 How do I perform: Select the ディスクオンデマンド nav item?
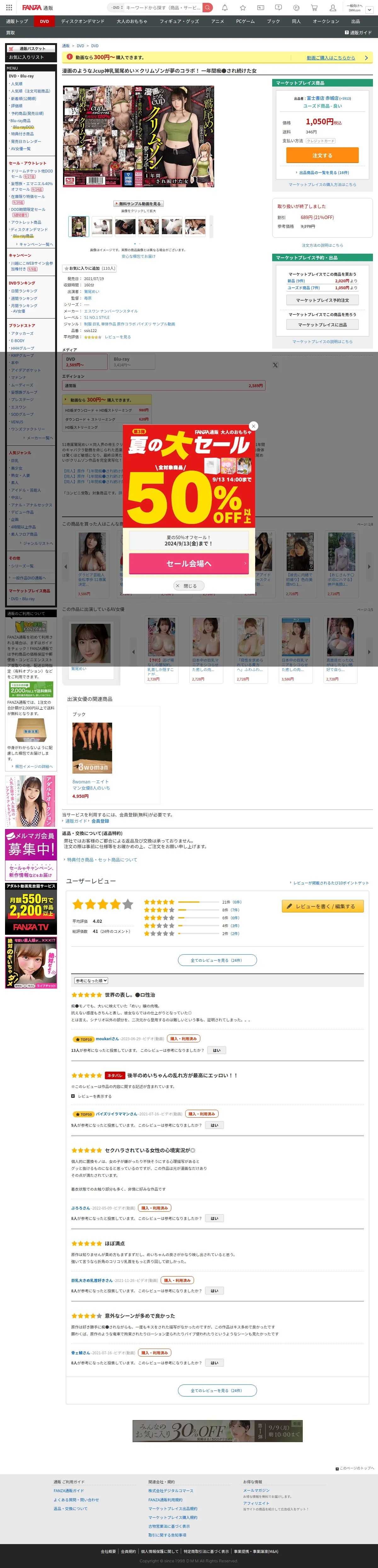(x=82, y=21)
